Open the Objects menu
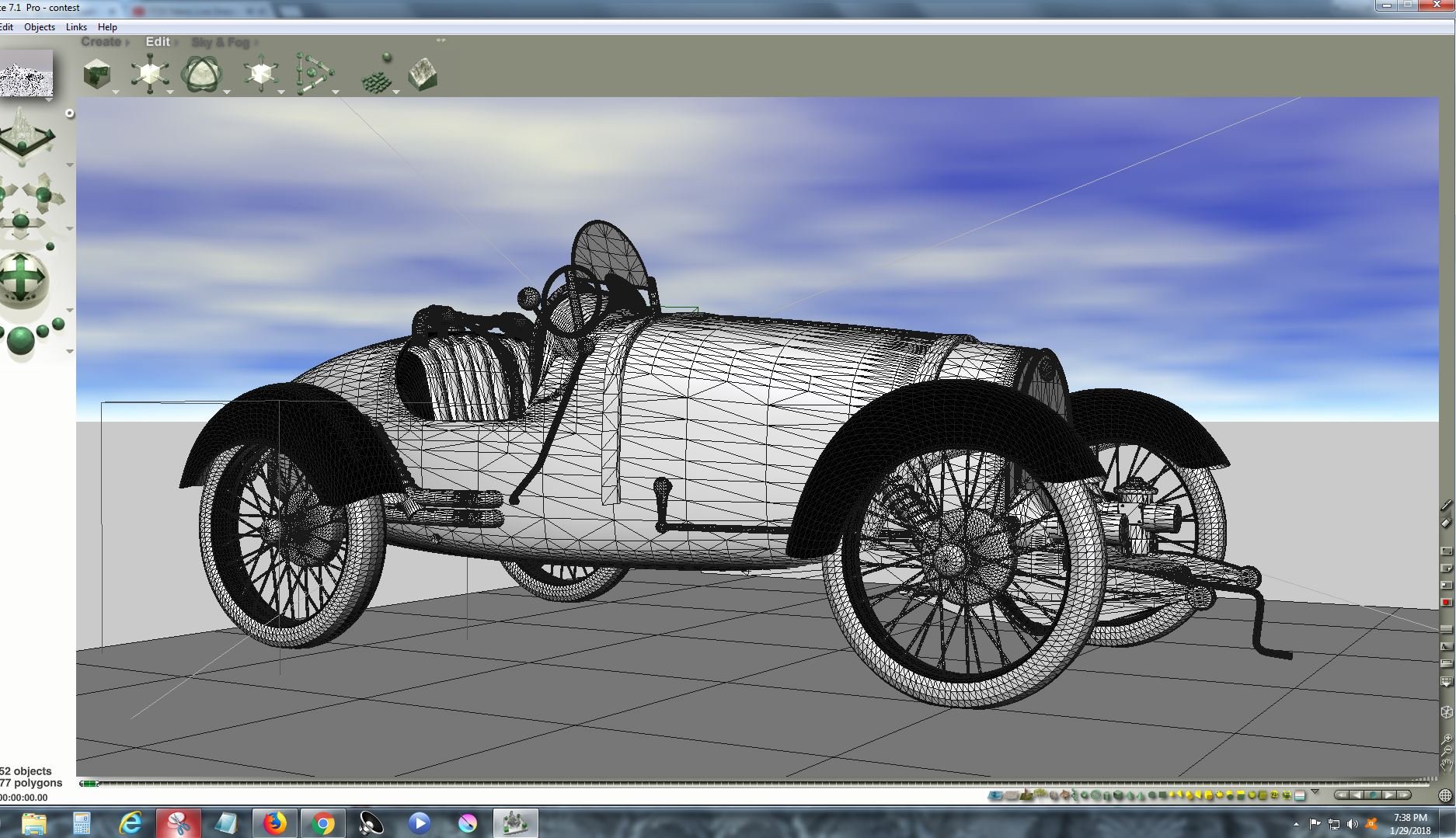This screenshot has width=1456, height=838. click(40, 26)
